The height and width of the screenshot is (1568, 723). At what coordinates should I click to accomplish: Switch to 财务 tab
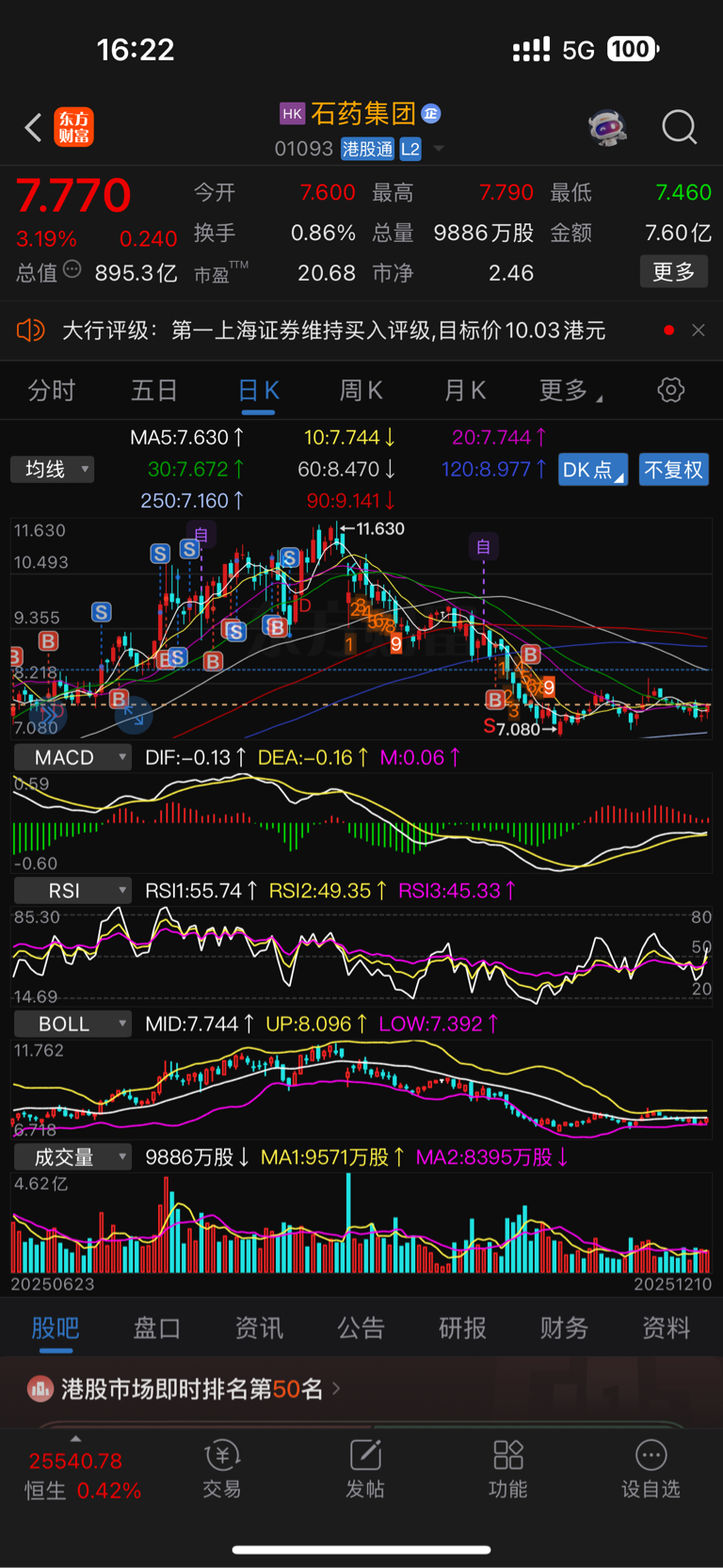point(565,1327)
